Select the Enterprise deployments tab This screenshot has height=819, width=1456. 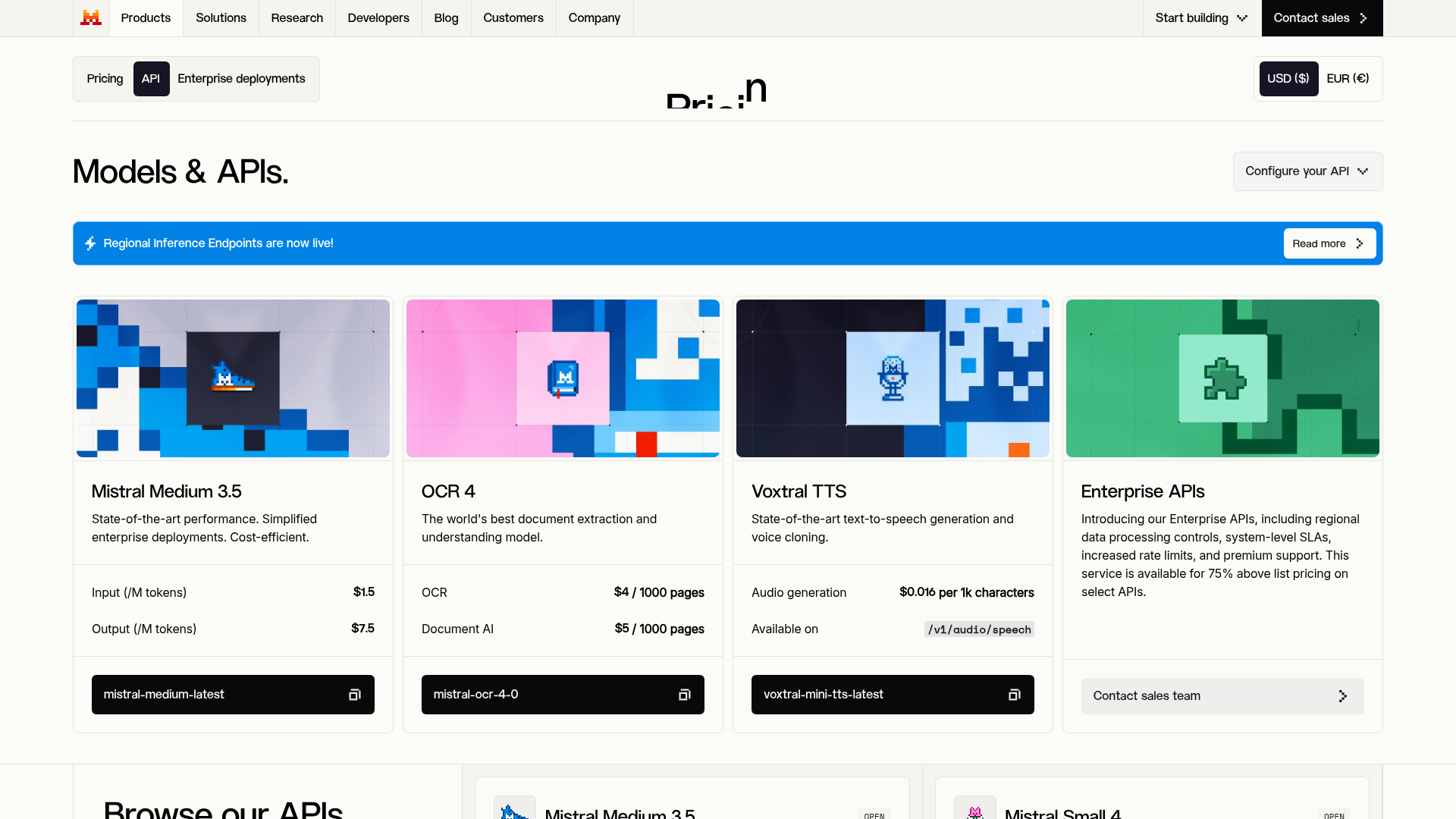[x=241, y=79]
